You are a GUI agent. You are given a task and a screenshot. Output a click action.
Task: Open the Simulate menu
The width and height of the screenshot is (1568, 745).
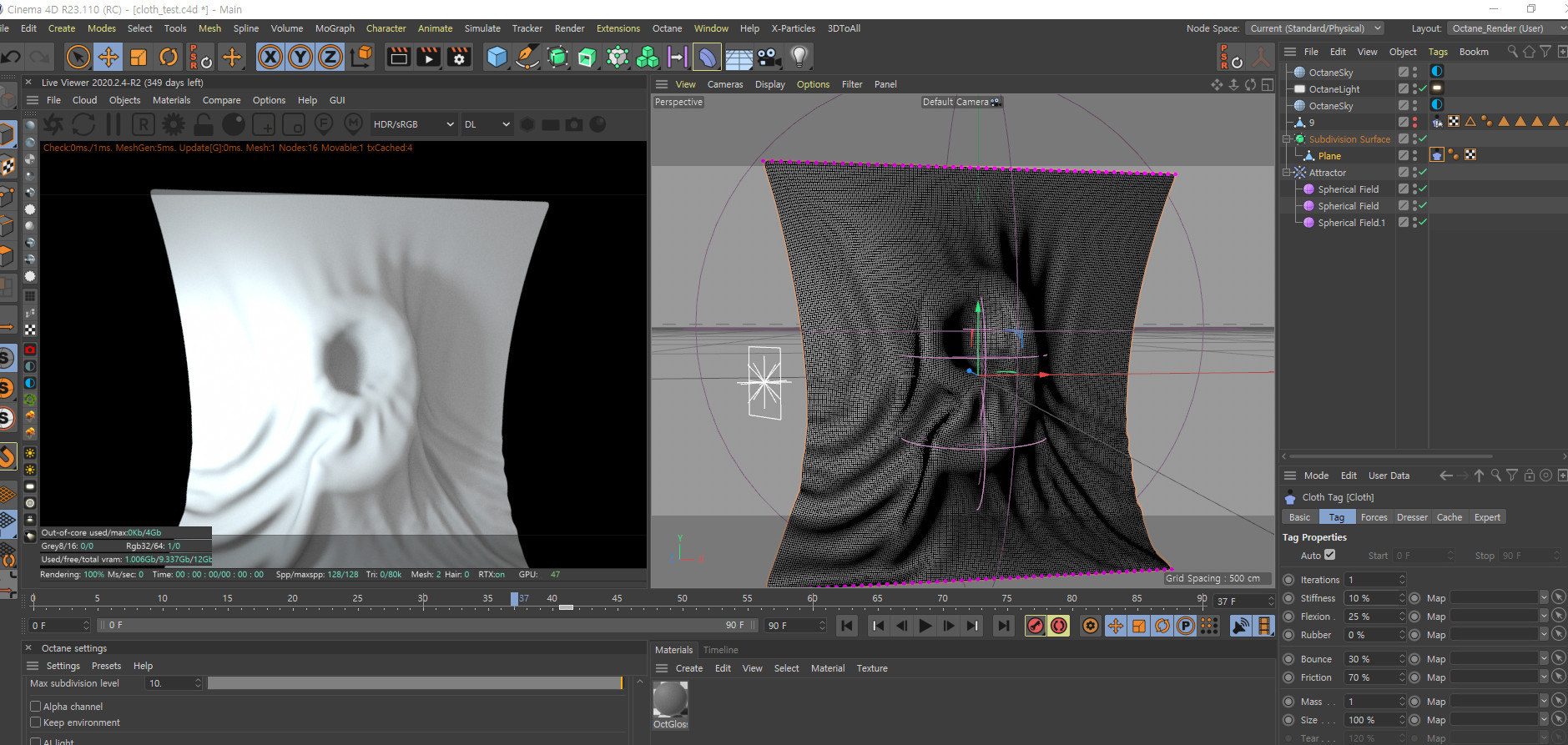tap(482, 28)
